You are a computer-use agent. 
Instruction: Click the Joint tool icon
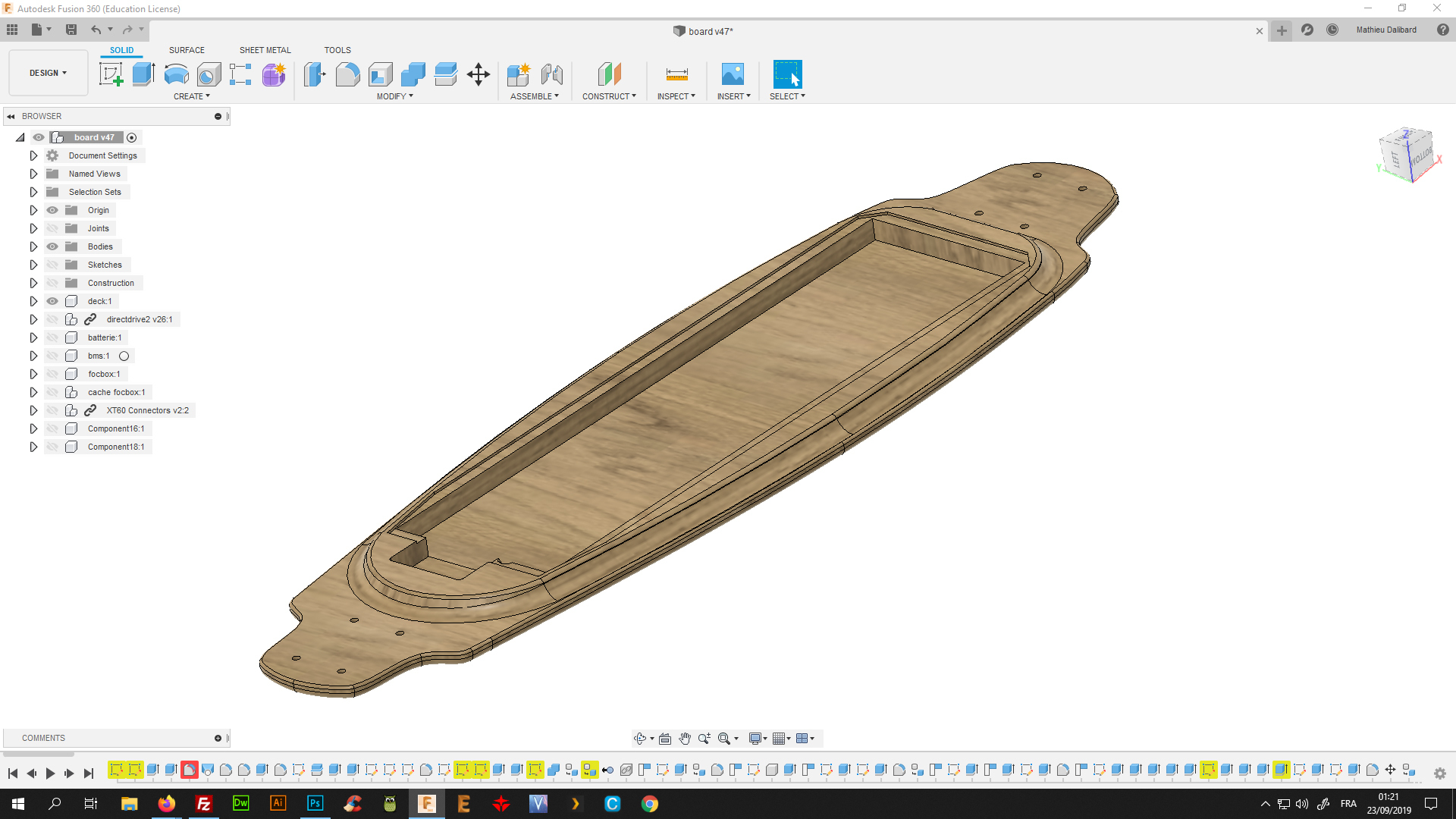pos(552,74)
